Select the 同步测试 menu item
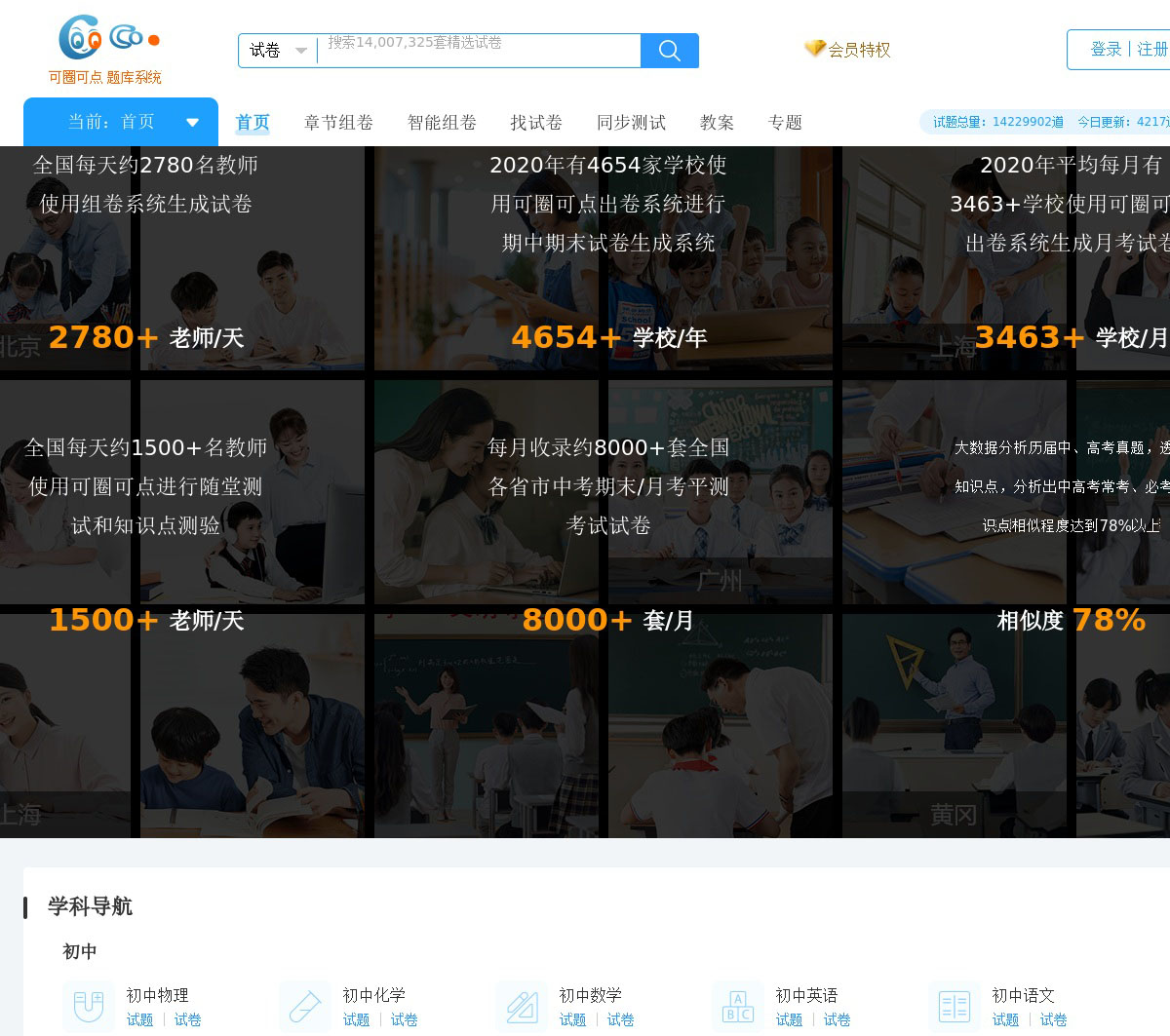1170x1036 pixels. click(631, 123)
